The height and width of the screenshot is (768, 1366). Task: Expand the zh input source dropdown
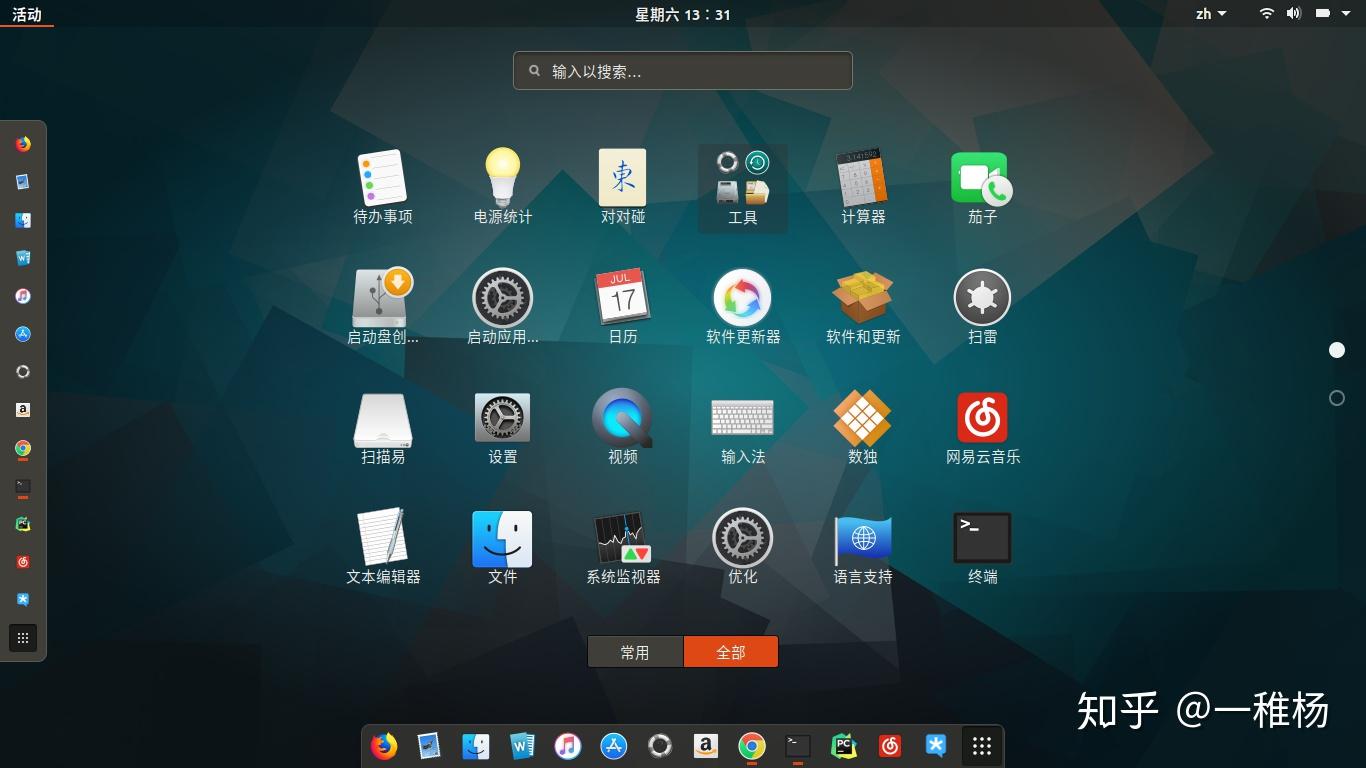1211,14
